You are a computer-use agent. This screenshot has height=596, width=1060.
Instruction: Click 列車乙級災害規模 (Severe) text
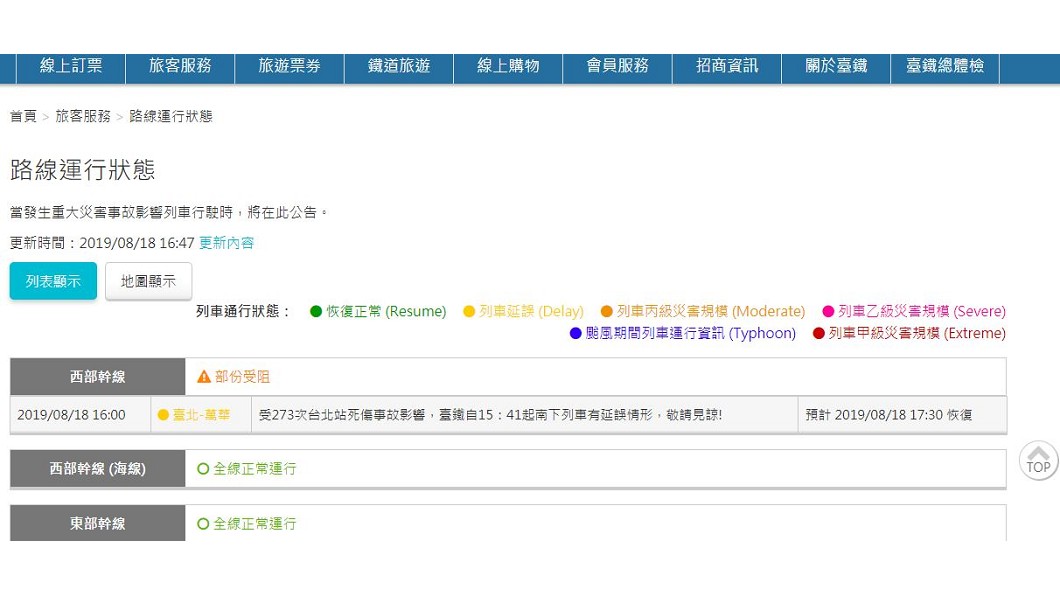pos(921,312)
